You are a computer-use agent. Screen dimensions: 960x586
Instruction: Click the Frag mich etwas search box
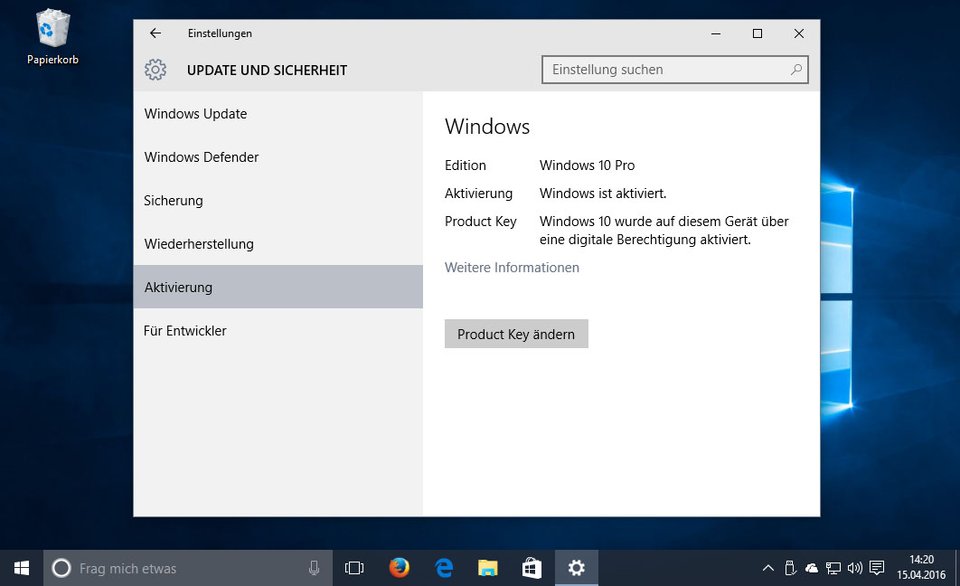pos(188,568)
